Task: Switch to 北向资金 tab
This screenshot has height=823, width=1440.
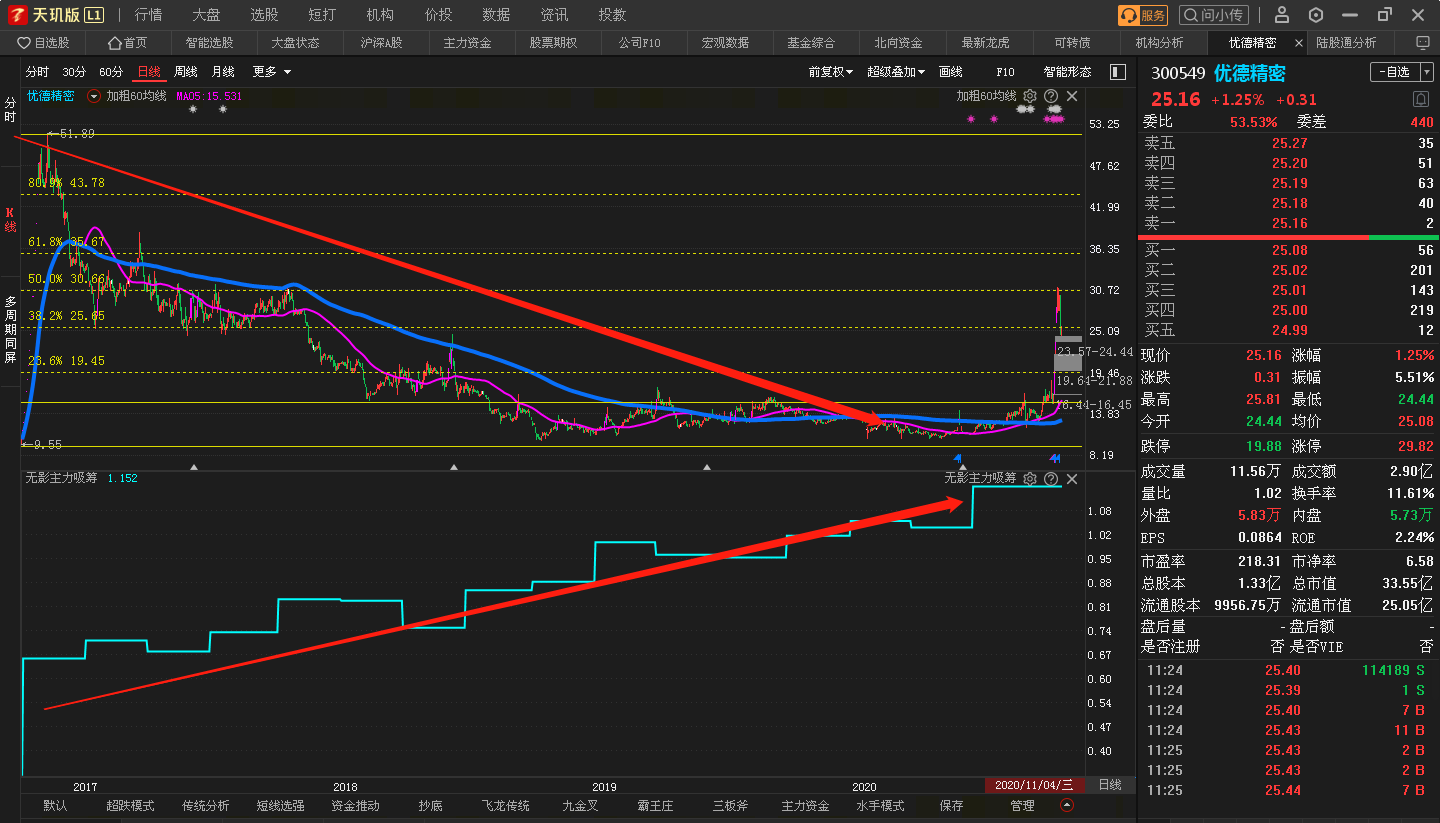Action: coord(898,43)
